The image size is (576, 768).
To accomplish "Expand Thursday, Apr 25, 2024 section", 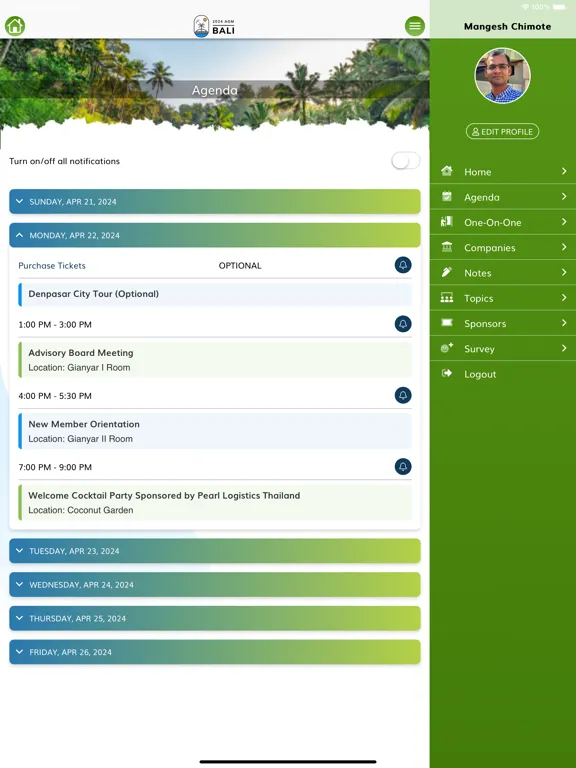I will (x=215, y=618).
